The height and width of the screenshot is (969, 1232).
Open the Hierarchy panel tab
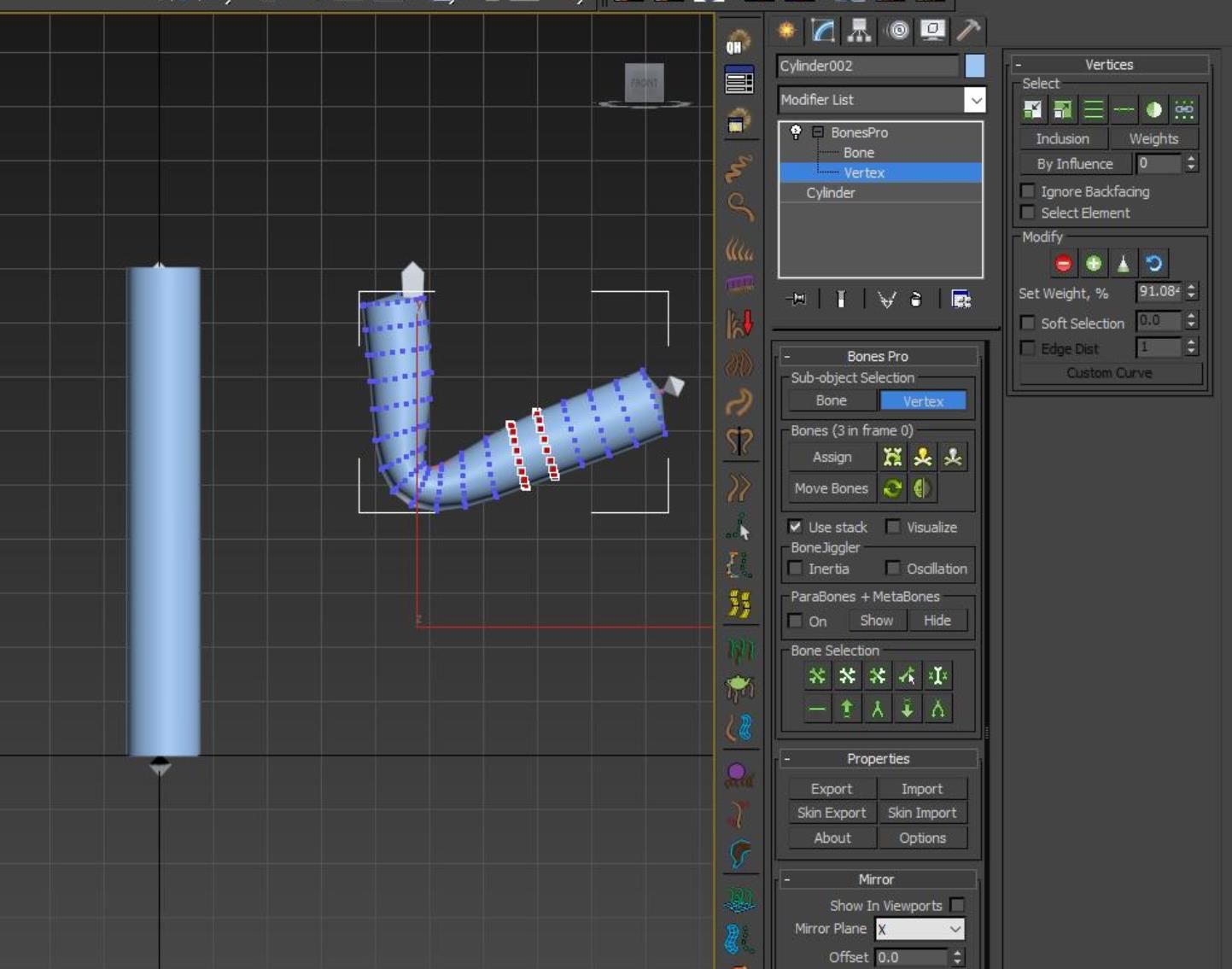coord(860,31)
